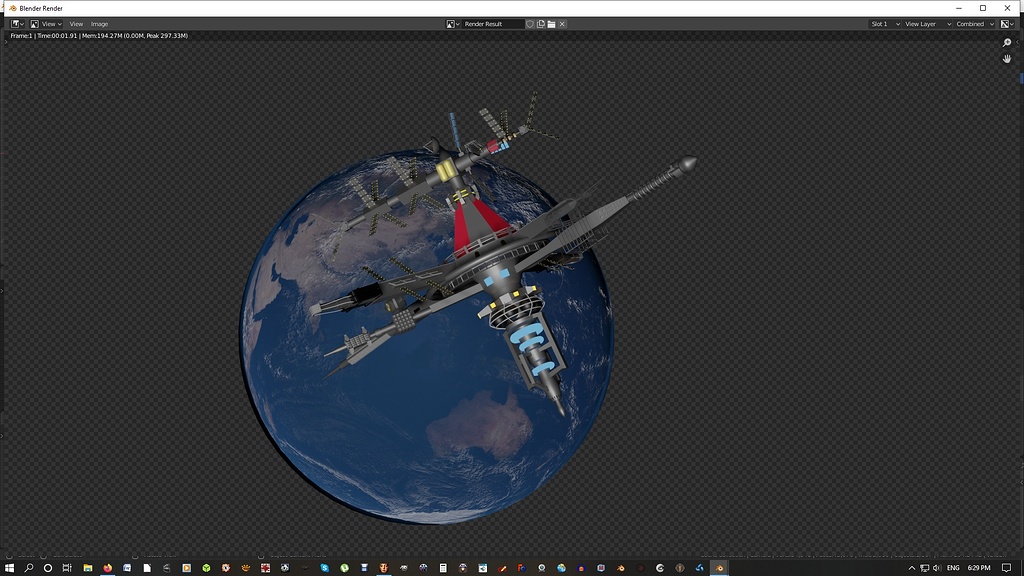The width and height of the screenshot is (1024, 576).
Task: Click the green cube taskbar icon
Action: 206,568
